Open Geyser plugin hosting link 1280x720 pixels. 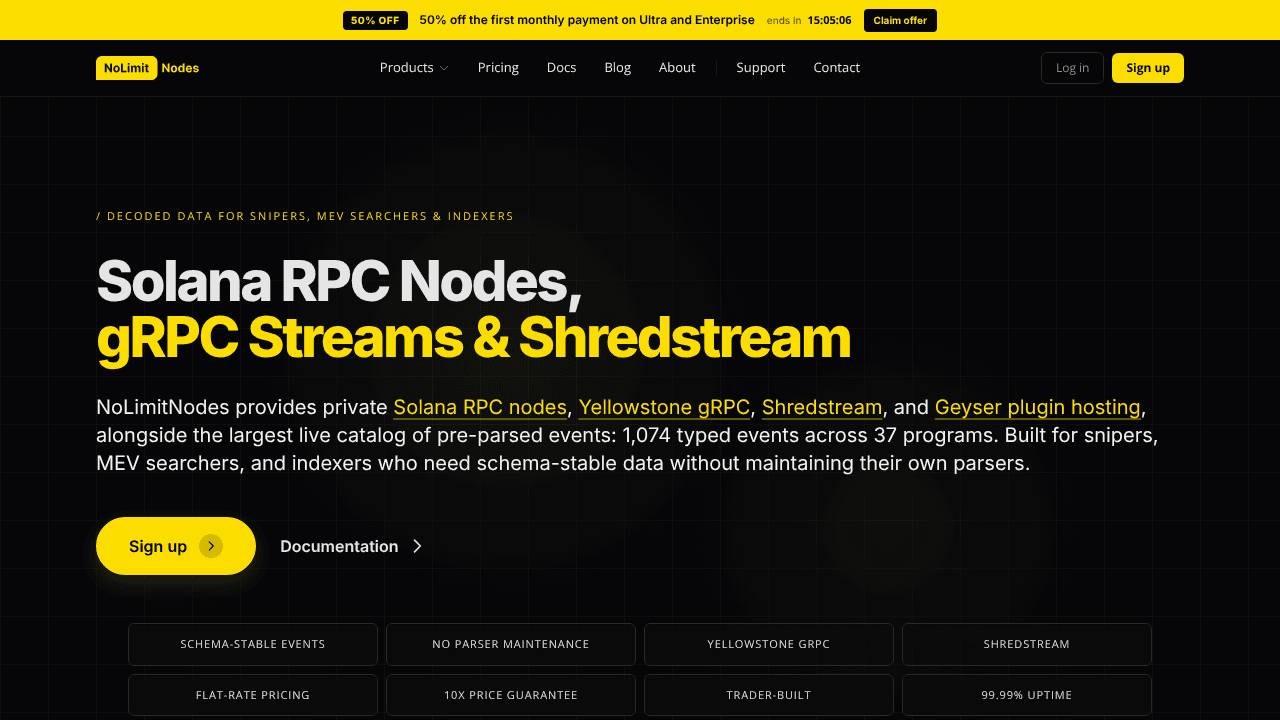point(1038,408)
